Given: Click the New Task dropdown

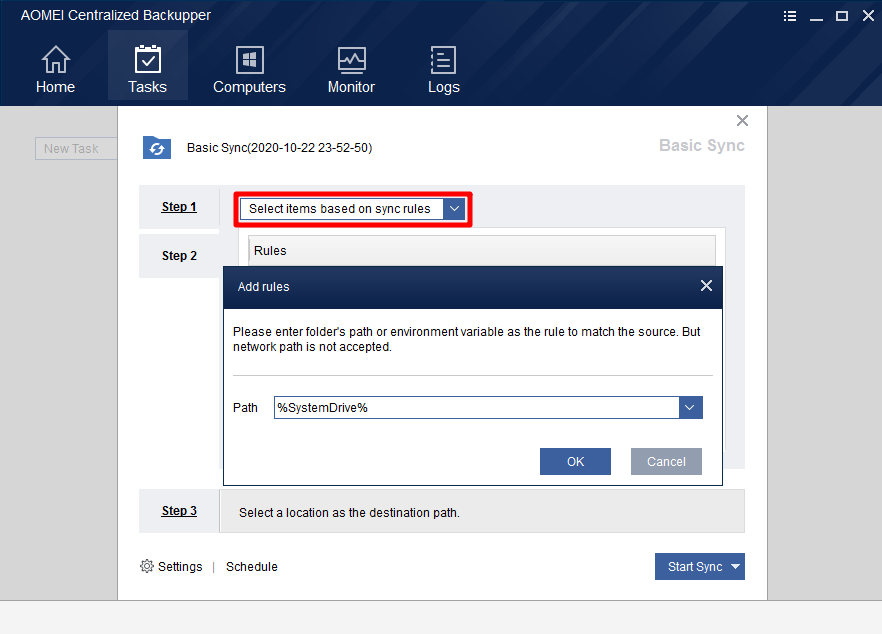Looking at the screenshot, I should coord(76,149).
